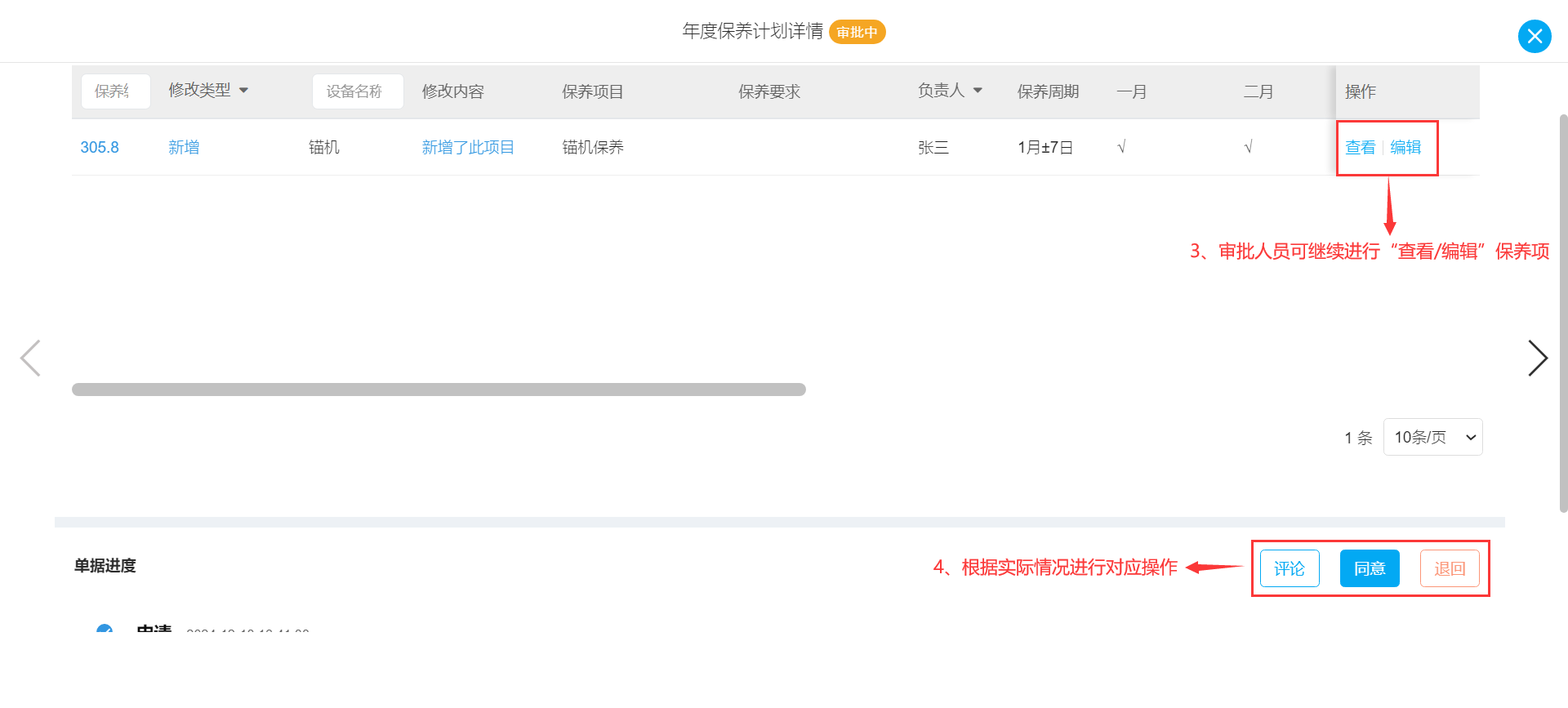Open the 负责人 filter dropdown
The width and height of the screenshot is (1568, 708).
[x=950, y=90]
